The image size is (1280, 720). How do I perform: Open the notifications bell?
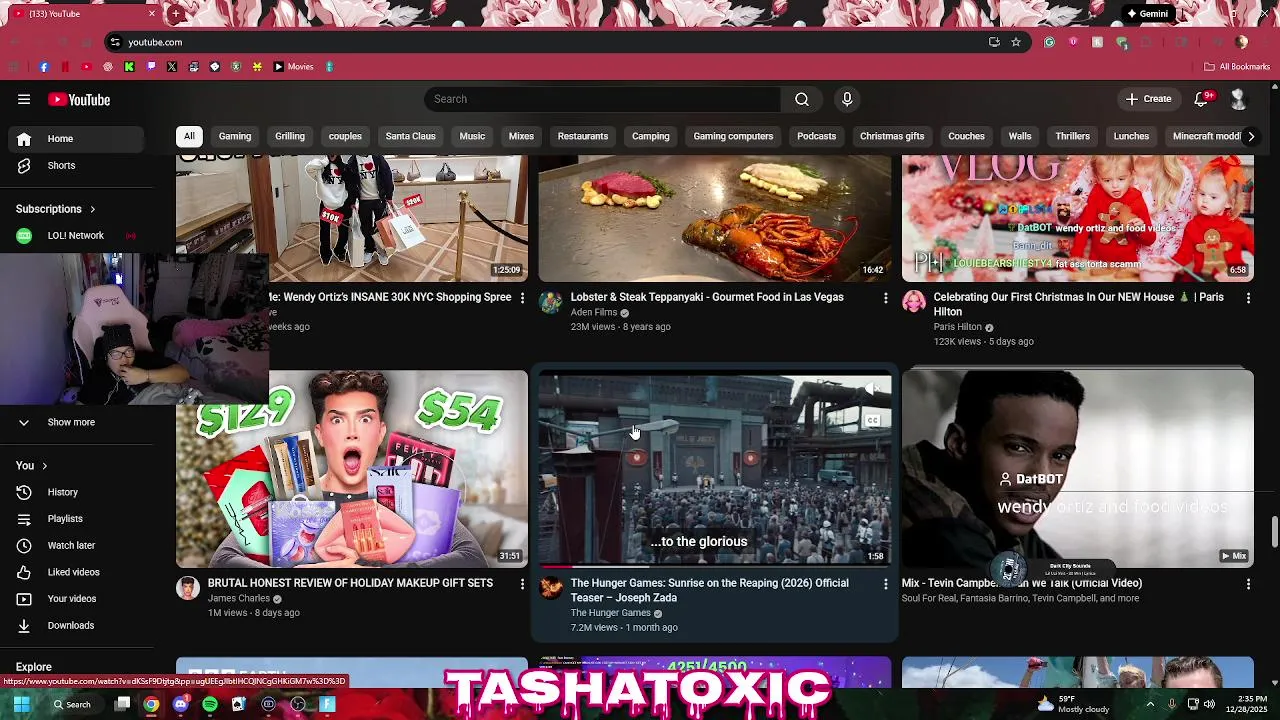(x=1202, y=99)
